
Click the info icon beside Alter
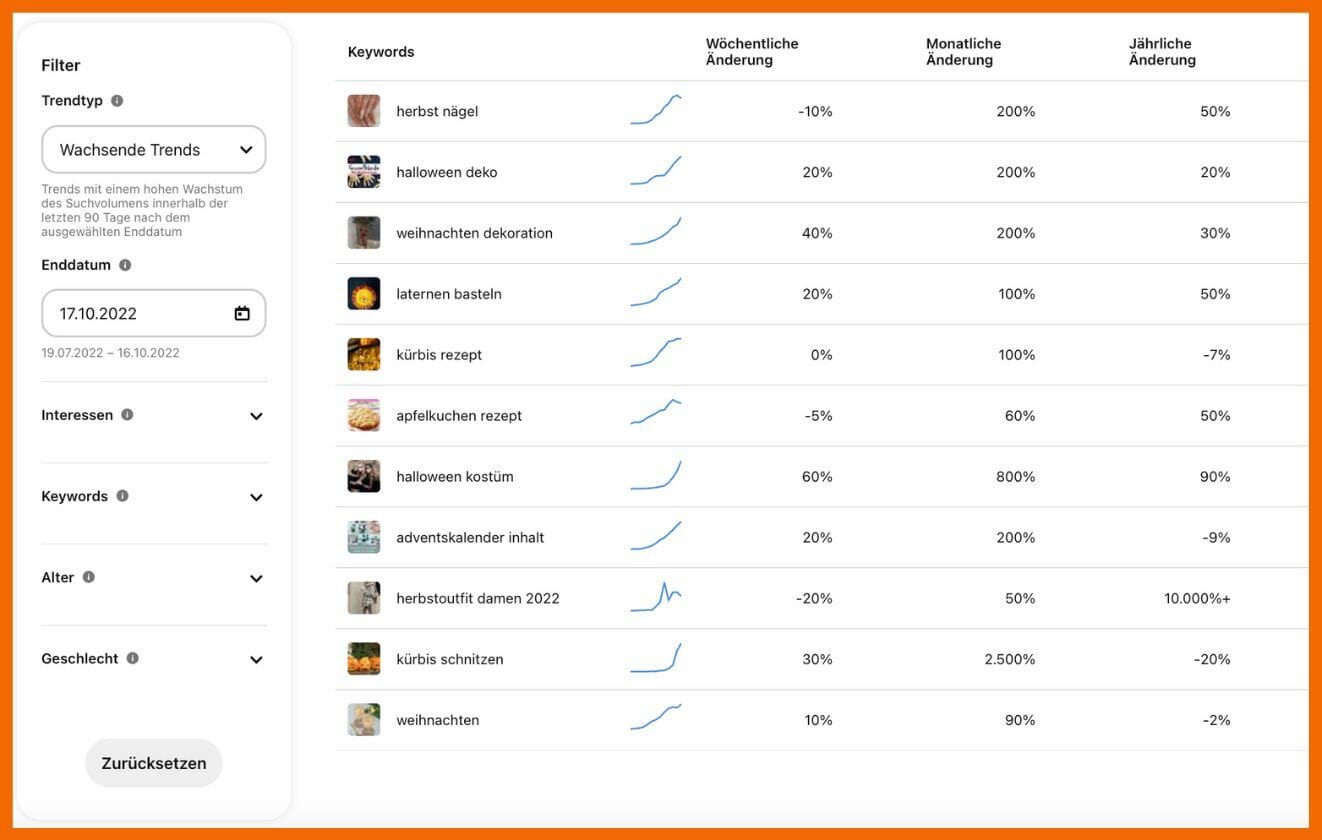tap(89, 577)
